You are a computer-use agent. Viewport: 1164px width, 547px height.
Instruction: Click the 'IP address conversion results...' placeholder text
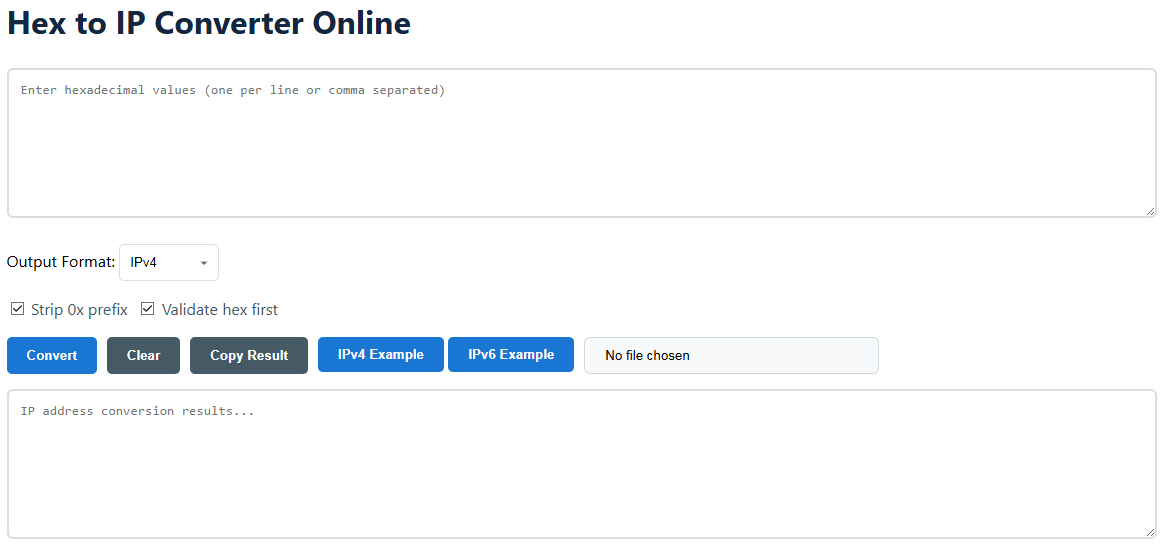click(137, 411)
